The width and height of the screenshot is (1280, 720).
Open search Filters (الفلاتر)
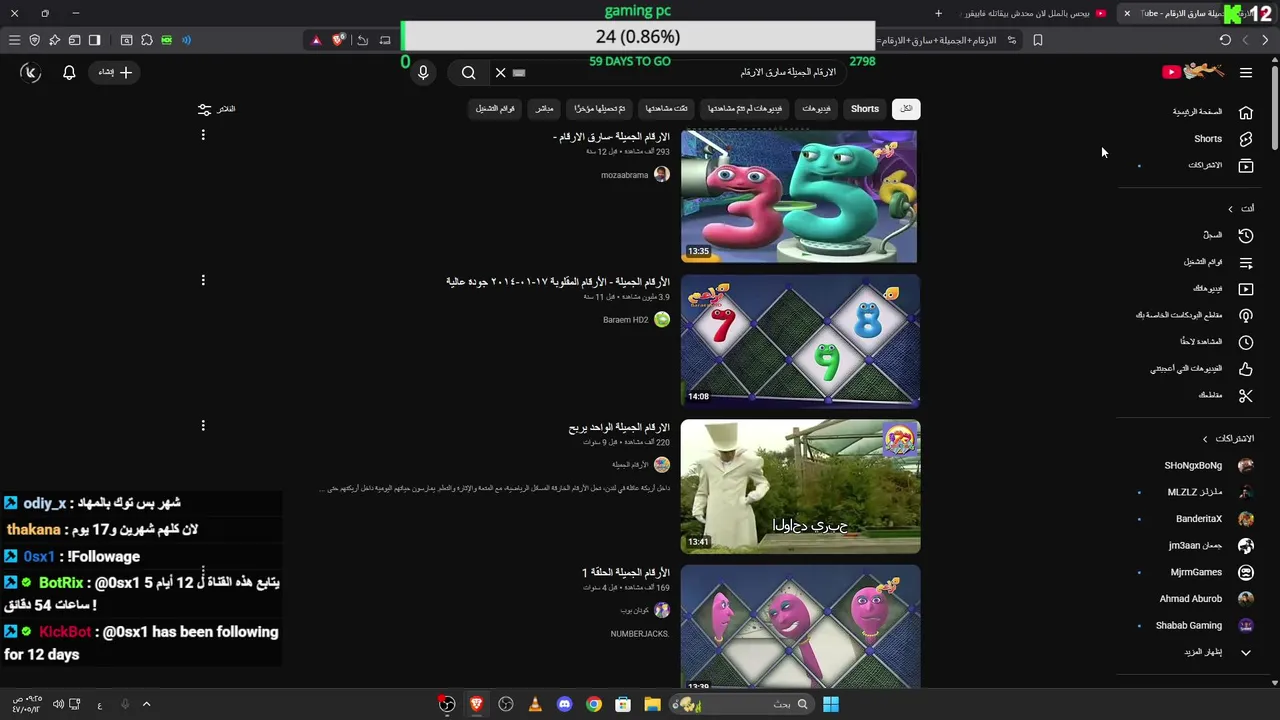[217, 109]
